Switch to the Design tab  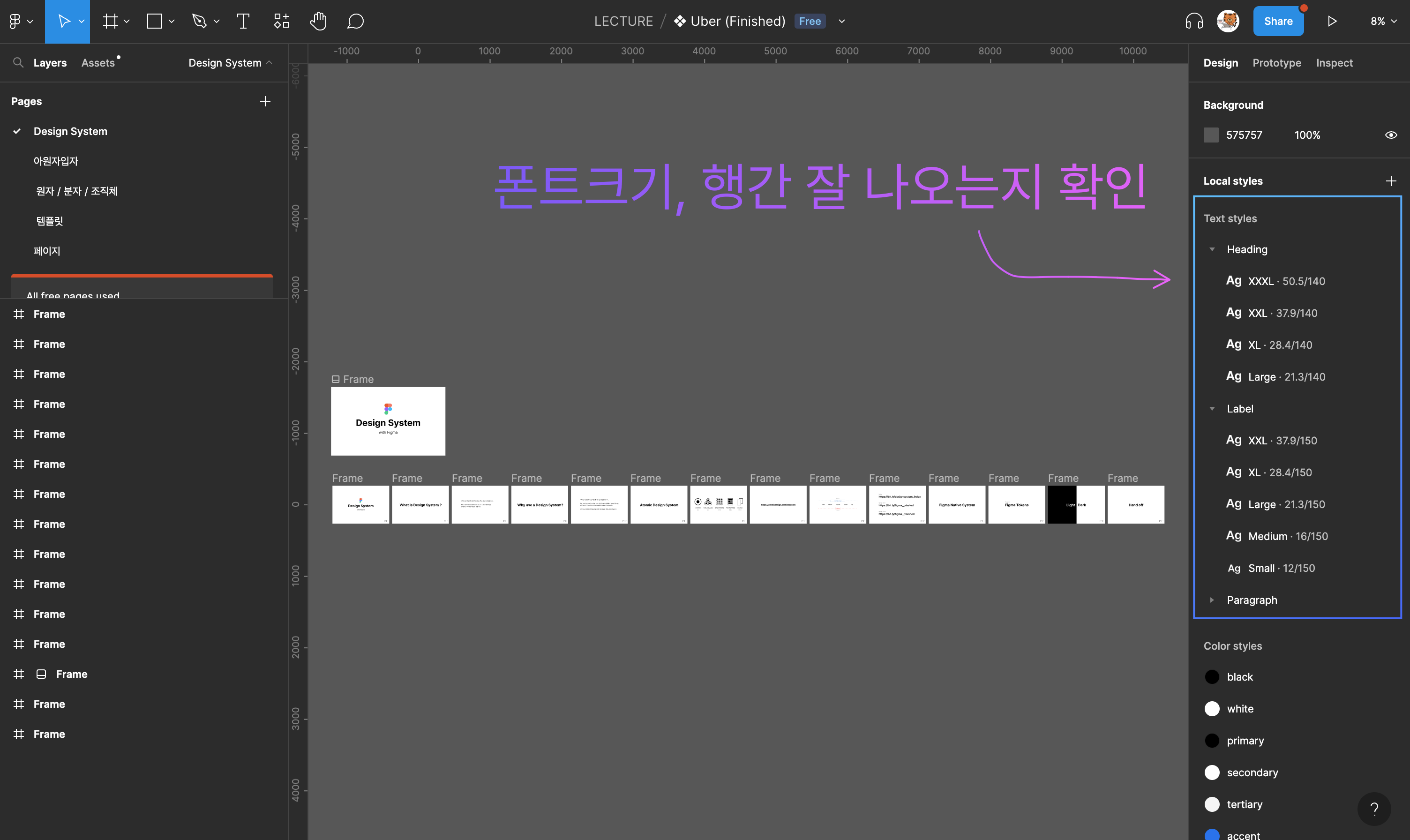click(x=1221, y=63)
